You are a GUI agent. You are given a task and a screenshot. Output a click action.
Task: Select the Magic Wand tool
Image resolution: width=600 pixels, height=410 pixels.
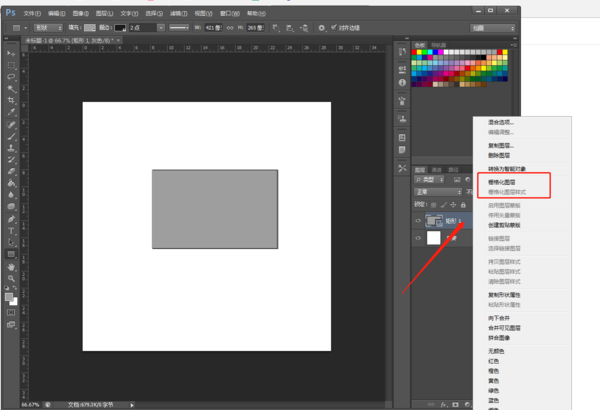pyautogui.click(x=11, y=89)
